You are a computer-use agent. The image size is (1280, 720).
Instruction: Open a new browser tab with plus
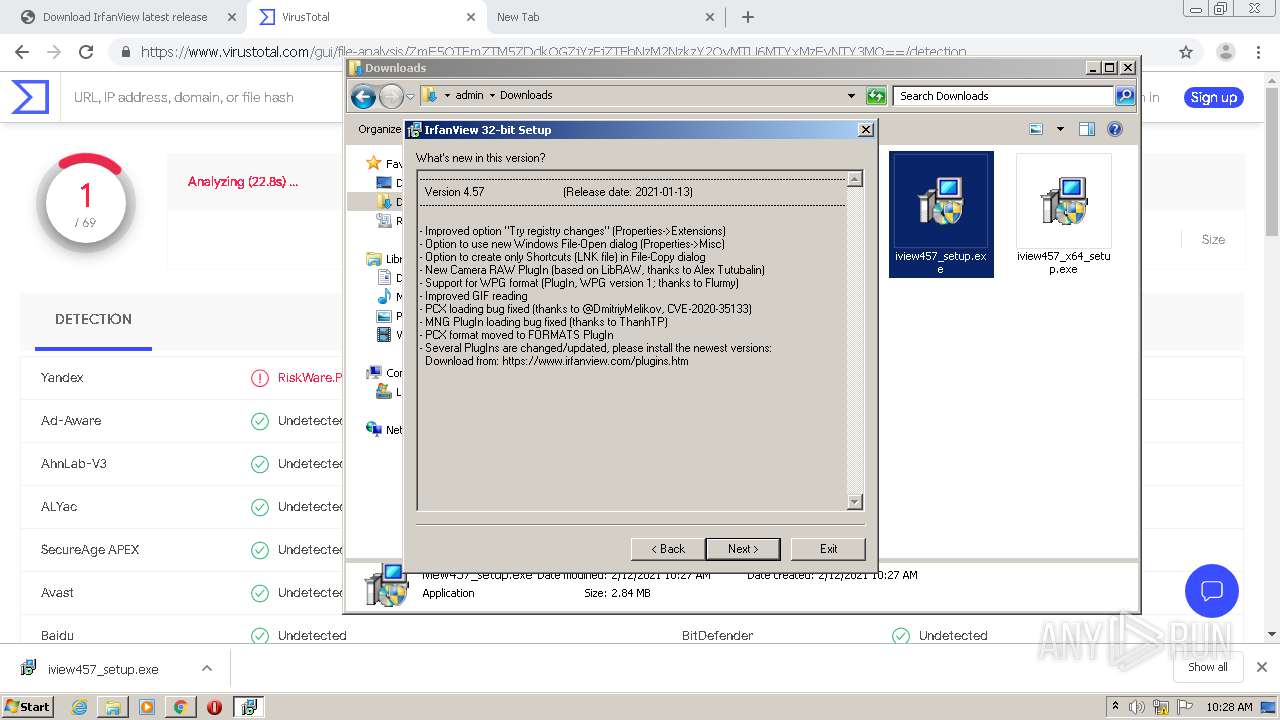point(748,17)
